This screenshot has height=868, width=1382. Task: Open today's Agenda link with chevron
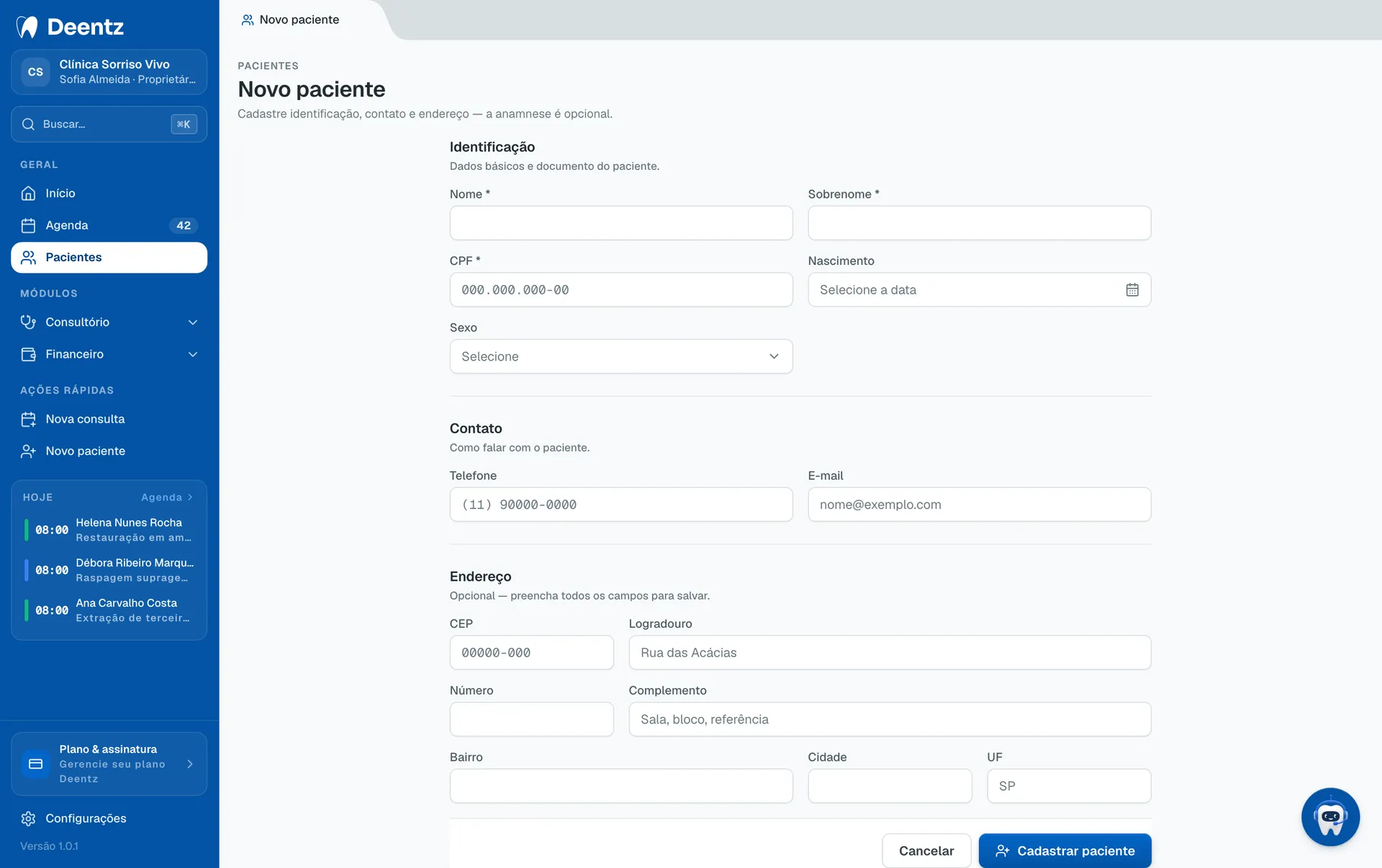click(x=167, y=497)
